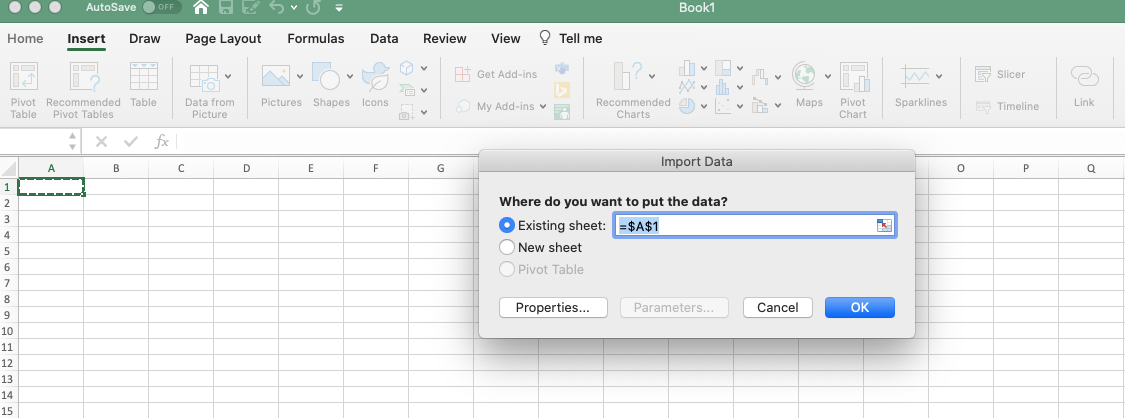Screen dimensions: 1125x418
Task: Click the Visio Data Visualizer add-in icon
Action: point(562,69)
